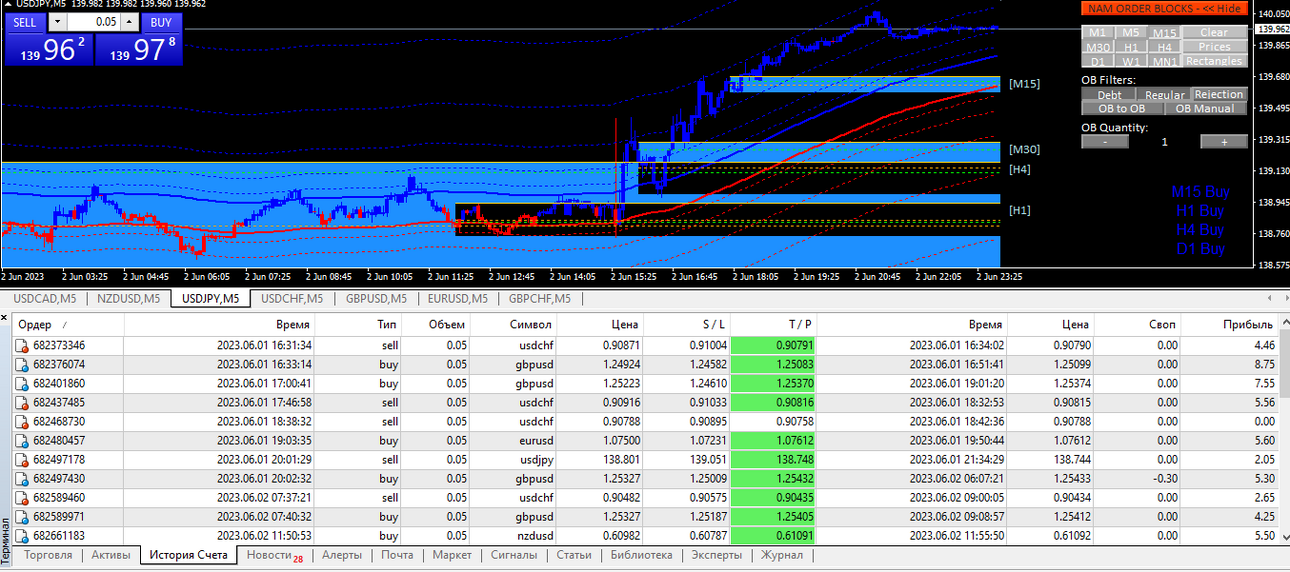Toggle the H4 timeframe button
Image resolution: width=1290 pixels, height=572 pixels.
tap(1164, 47)
